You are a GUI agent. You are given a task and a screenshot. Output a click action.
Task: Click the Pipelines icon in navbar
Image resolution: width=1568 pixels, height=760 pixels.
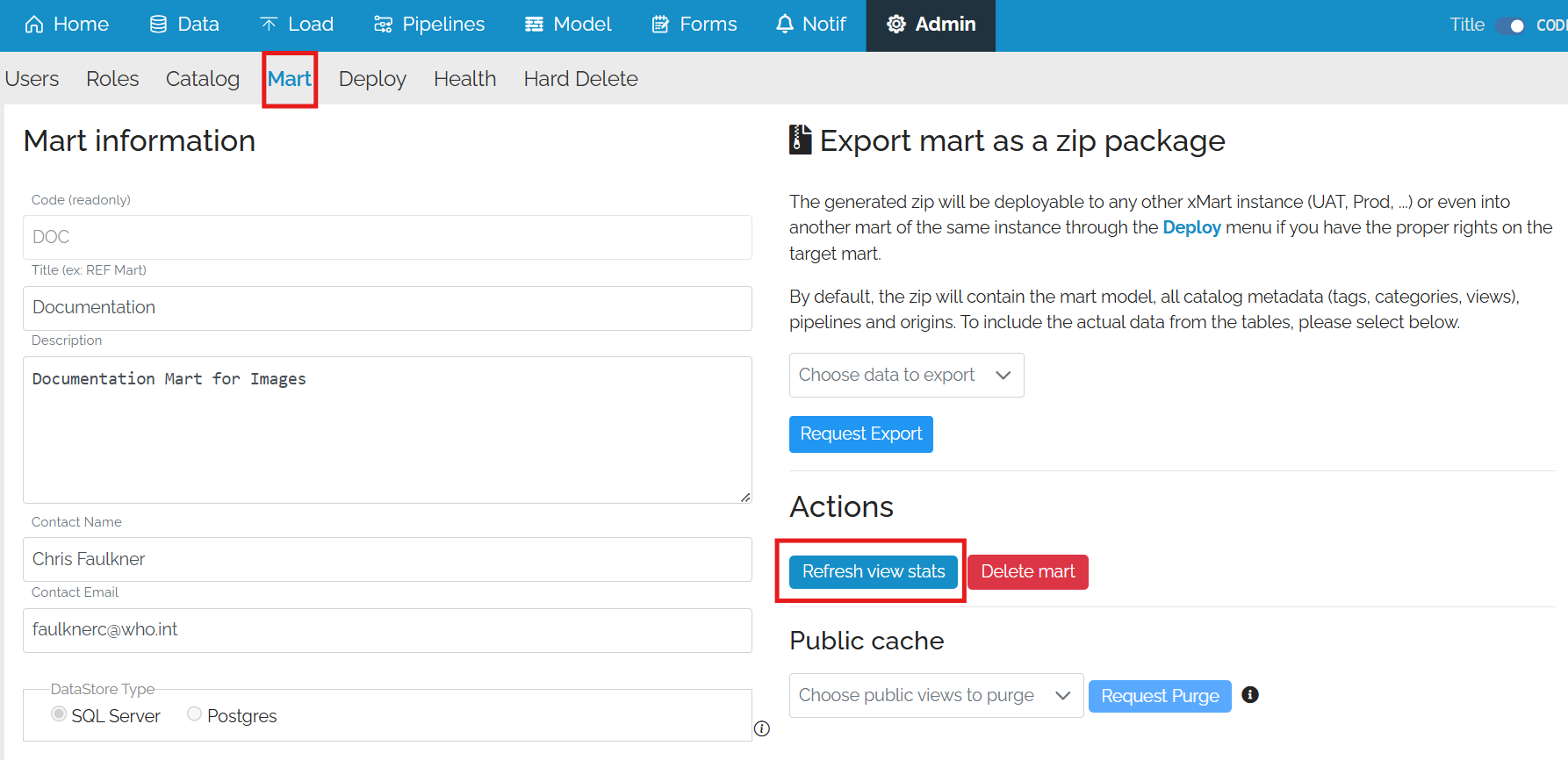coord(383,25)
